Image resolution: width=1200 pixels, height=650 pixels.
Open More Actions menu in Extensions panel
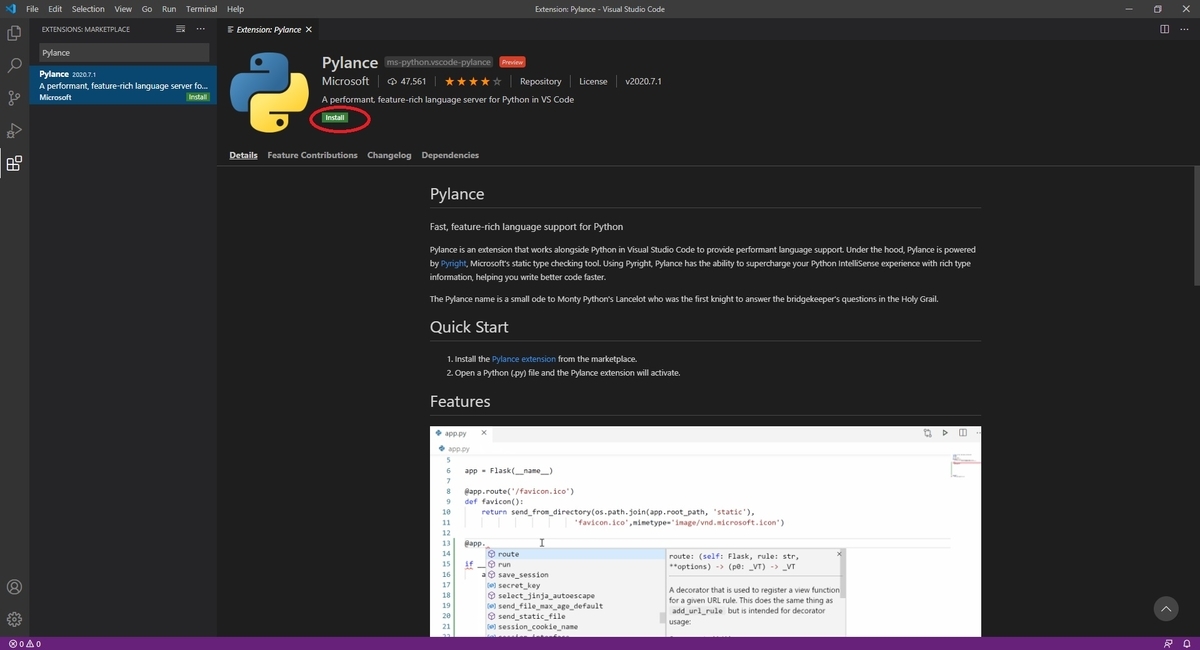pyautogui.click(x=200, y=29)
